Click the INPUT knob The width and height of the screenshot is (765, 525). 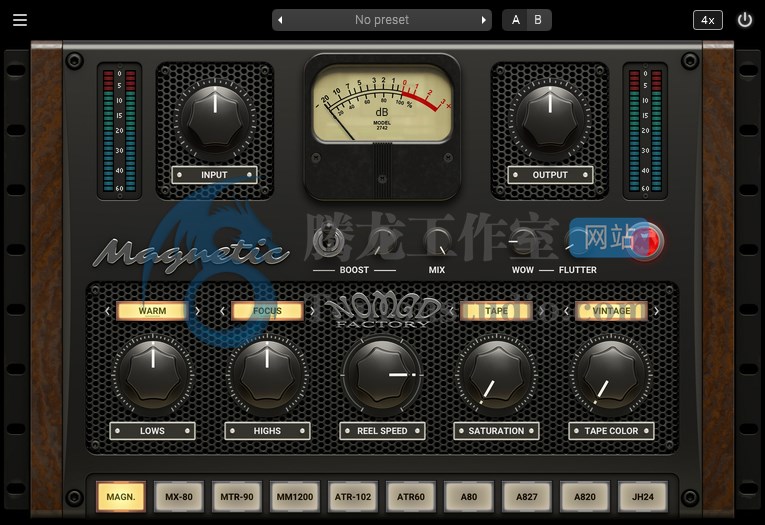[215, 117]
